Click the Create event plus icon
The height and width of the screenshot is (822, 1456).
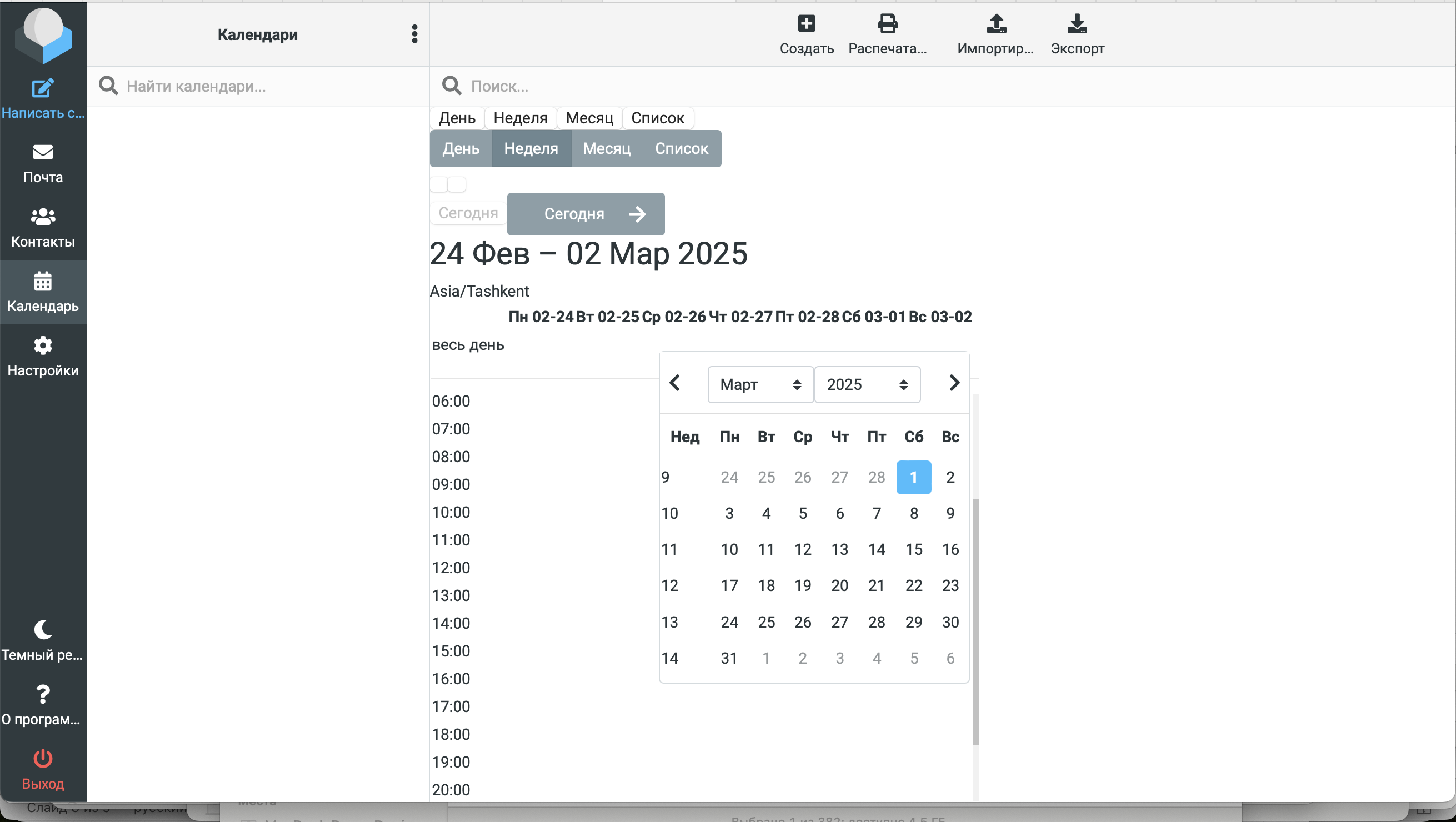807,24
